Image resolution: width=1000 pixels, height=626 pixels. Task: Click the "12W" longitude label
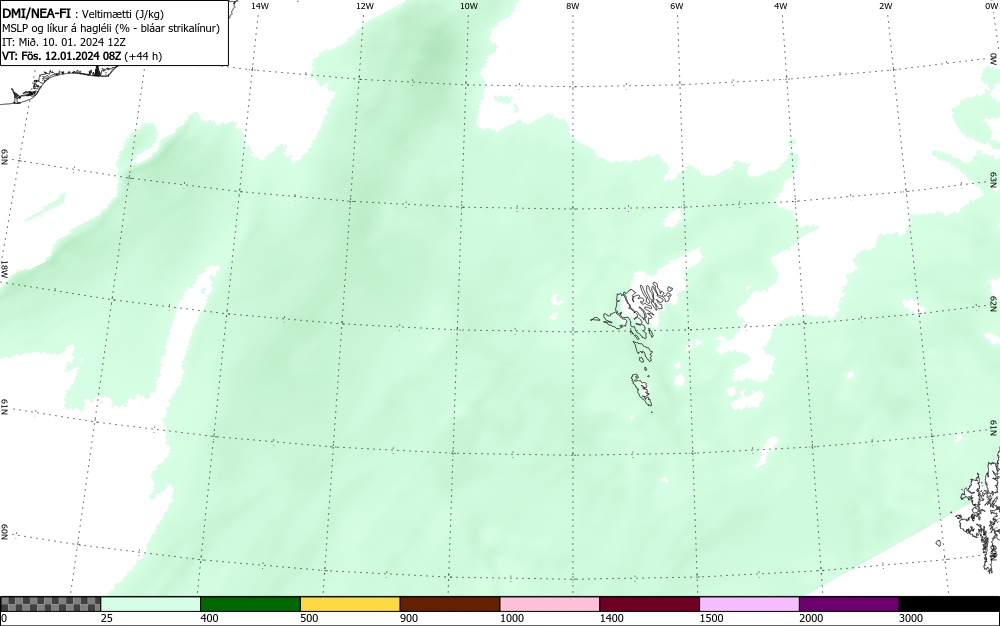364,6
